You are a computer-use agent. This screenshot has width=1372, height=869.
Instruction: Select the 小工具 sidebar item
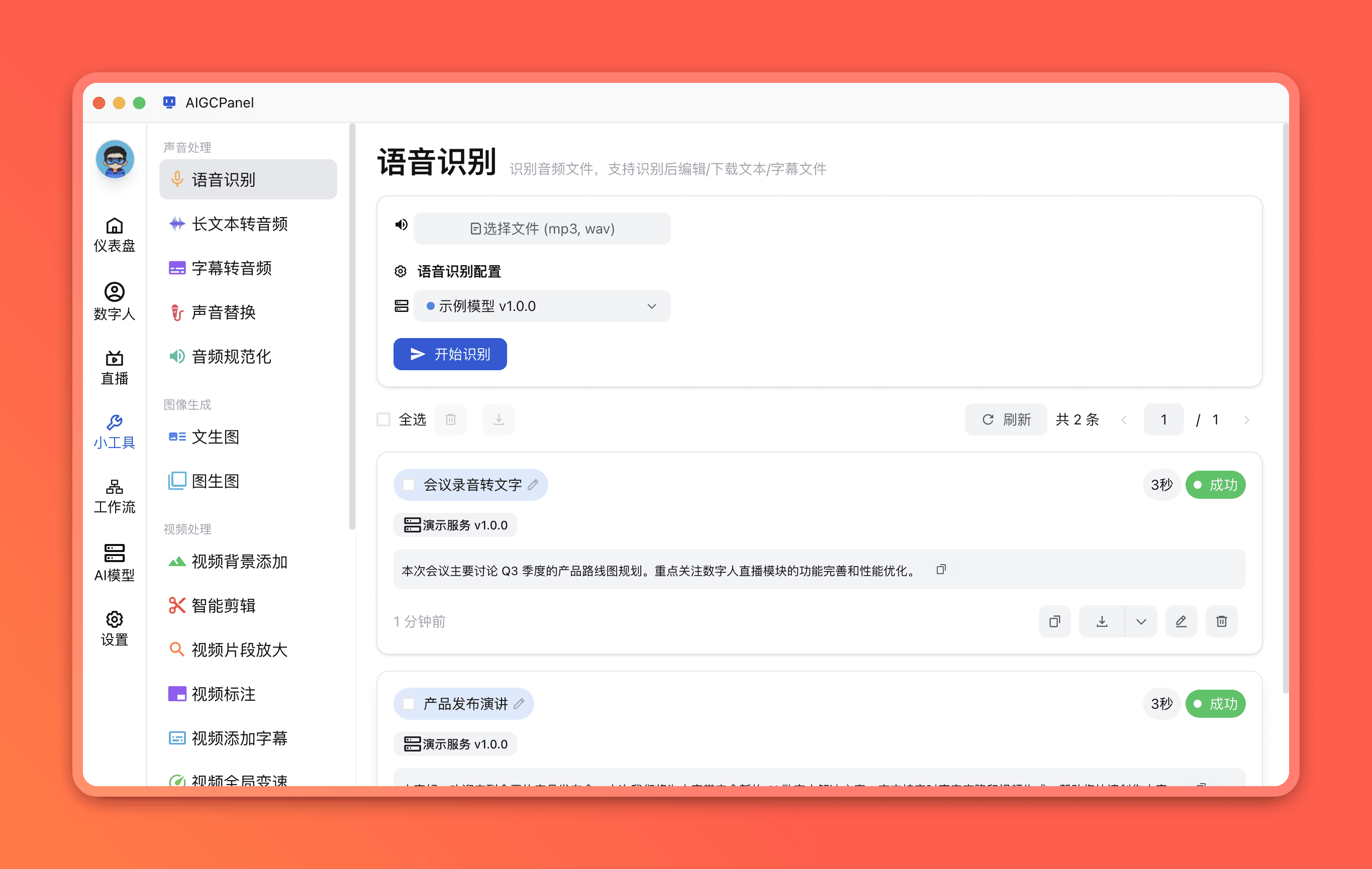pos(115,432)
